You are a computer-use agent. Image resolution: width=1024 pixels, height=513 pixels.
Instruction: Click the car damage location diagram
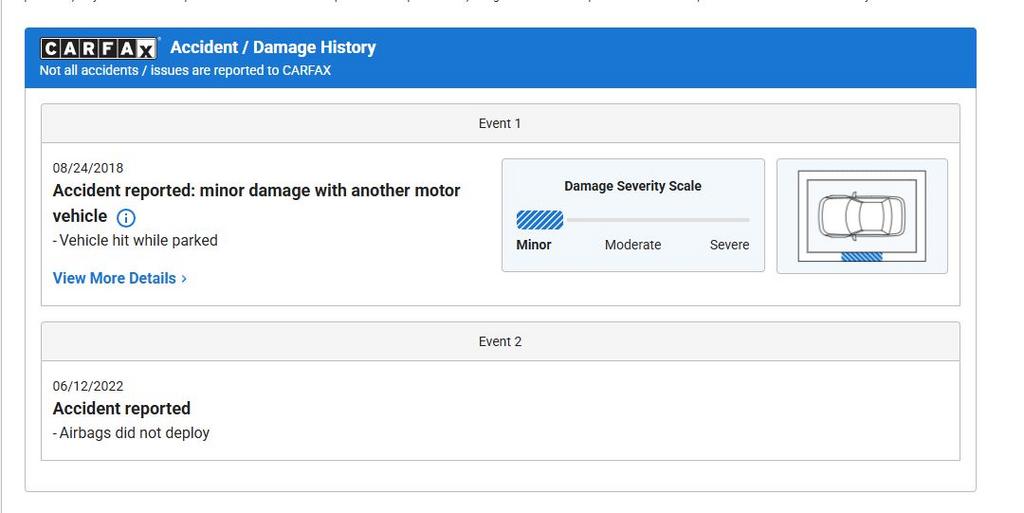(x=862, y=216)
